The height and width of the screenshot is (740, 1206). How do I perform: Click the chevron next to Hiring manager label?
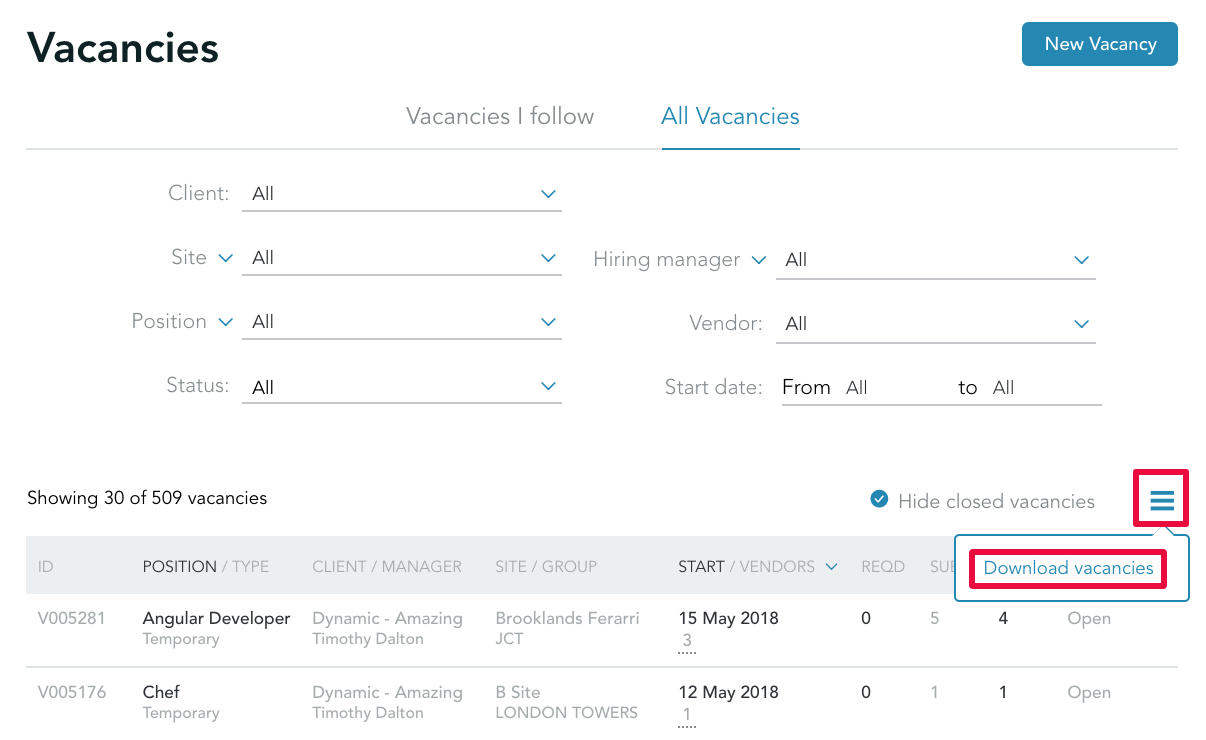pyautogui.click(x=758, y=260)
